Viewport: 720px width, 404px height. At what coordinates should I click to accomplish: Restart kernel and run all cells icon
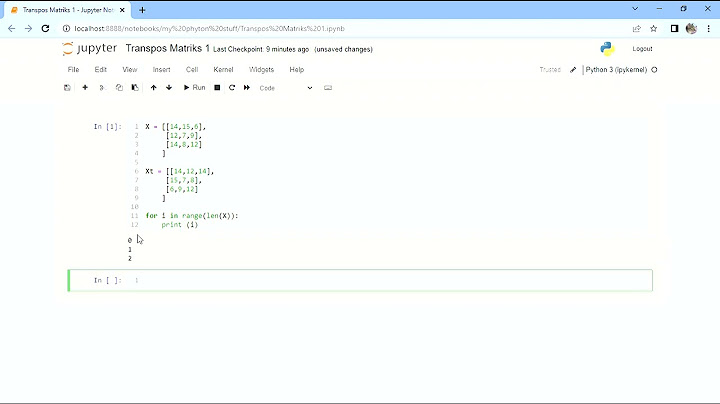point(247,88)
